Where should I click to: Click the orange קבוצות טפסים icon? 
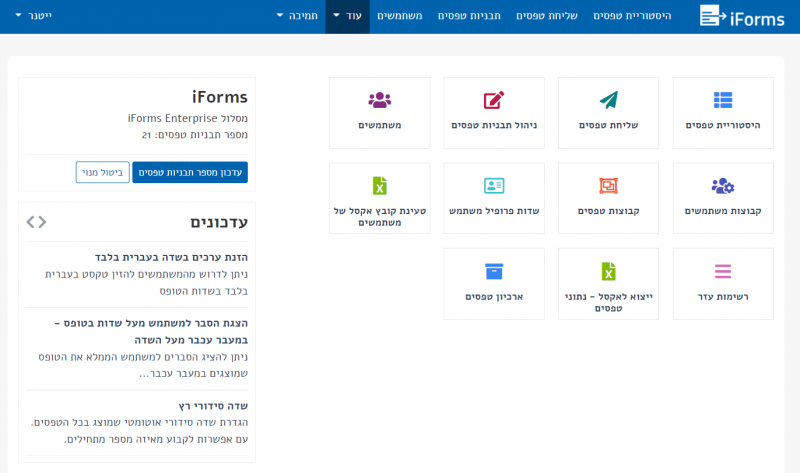pyautogui.click(x=608, y=186)
